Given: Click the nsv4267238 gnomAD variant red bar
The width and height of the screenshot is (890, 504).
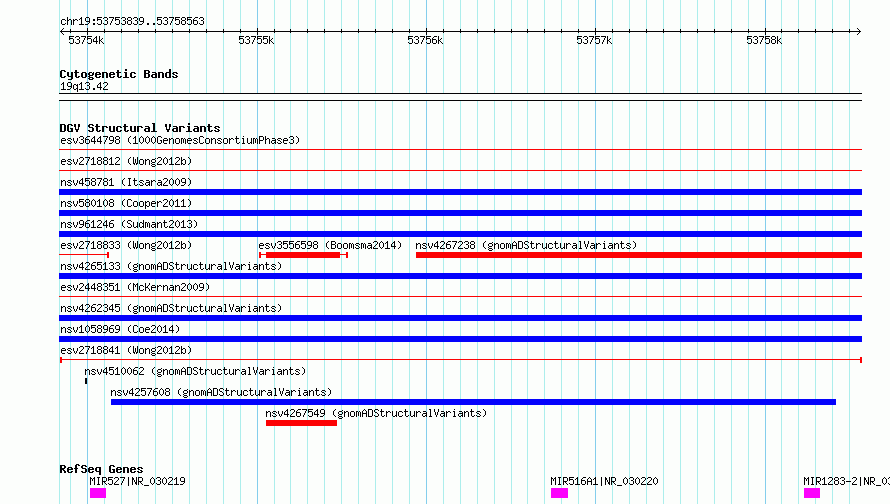Looking at the screenshot, I should (639, 255).
